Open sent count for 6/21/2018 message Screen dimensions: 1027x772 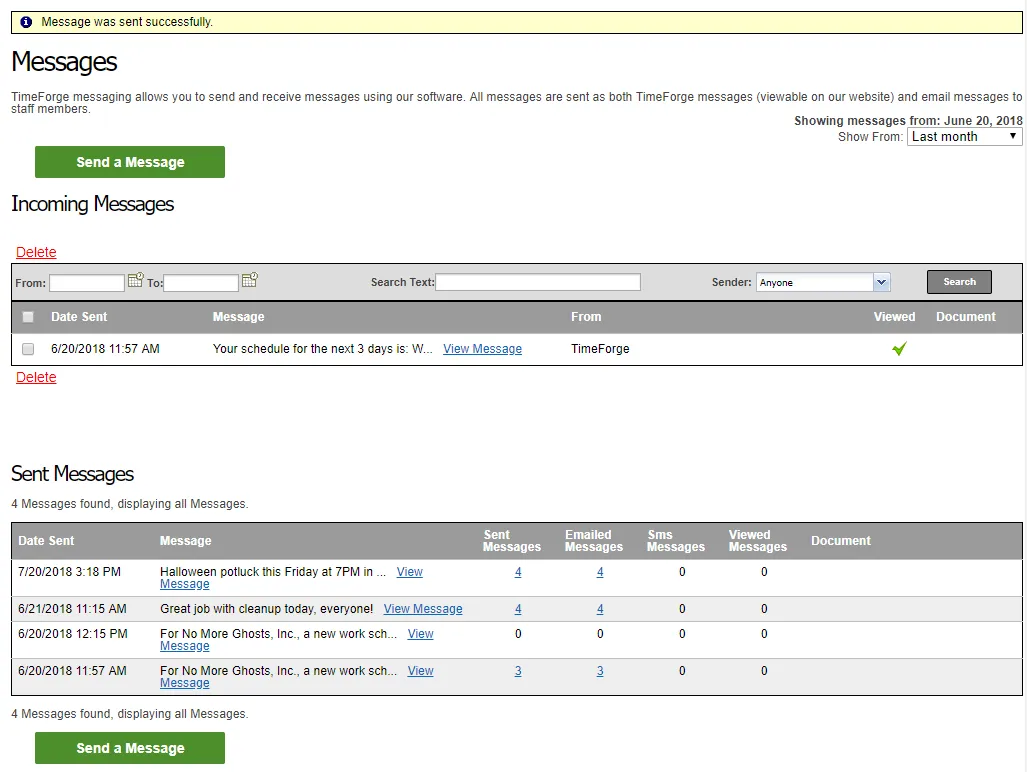click(x=518, y=609)
